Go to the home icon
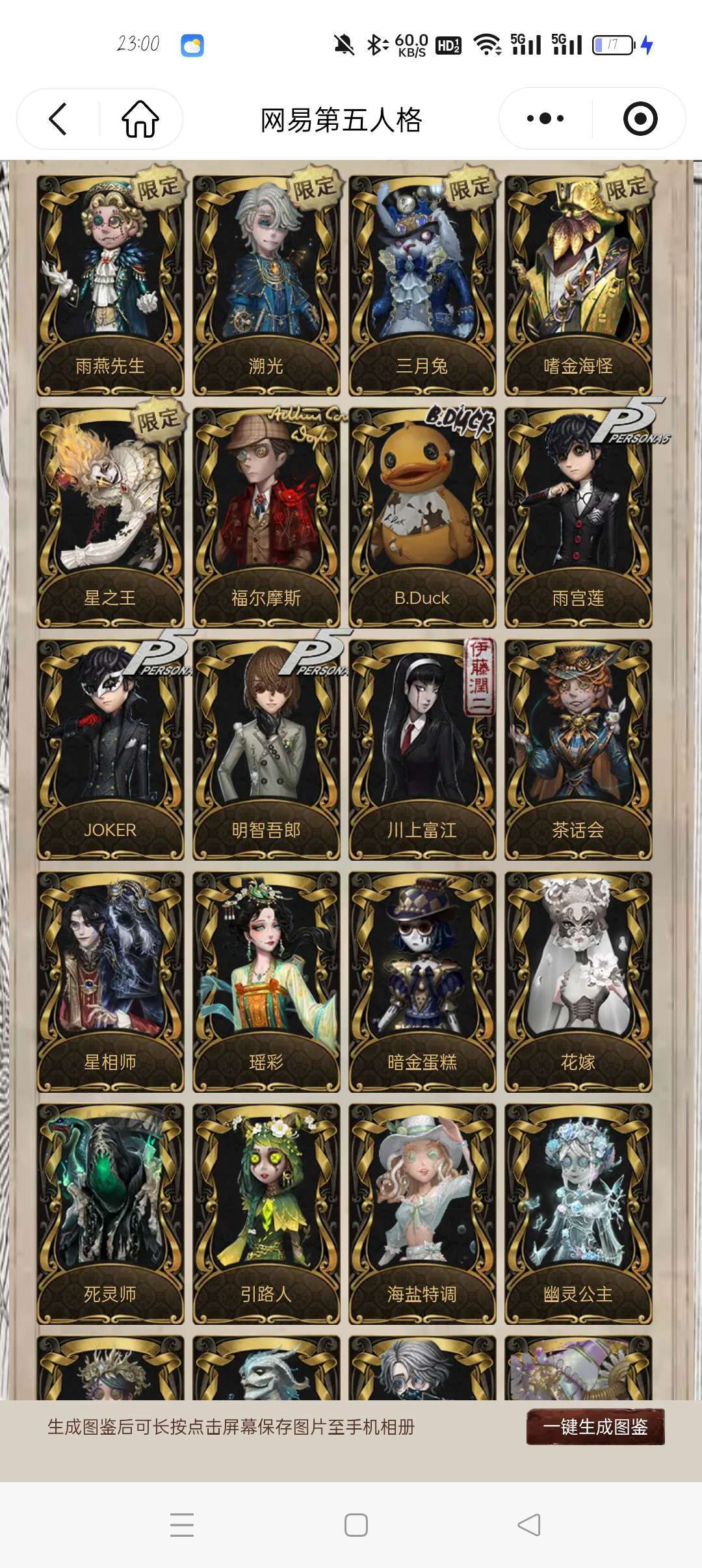The image size is (702, 1568). (140, 119)
